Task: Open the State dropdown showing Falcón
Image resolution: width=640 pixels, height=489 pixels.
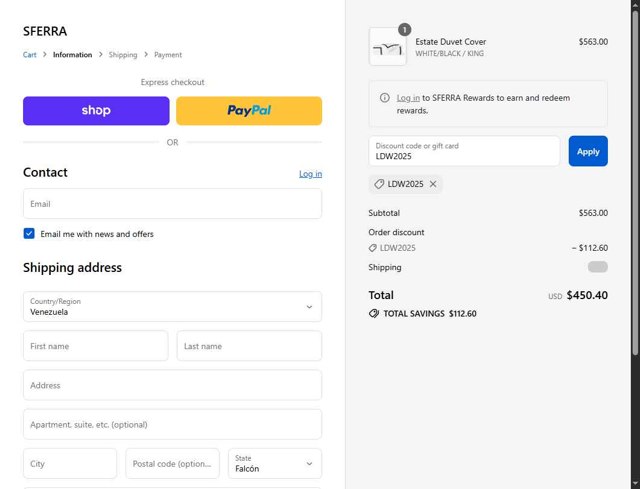Action: (275, 464)
